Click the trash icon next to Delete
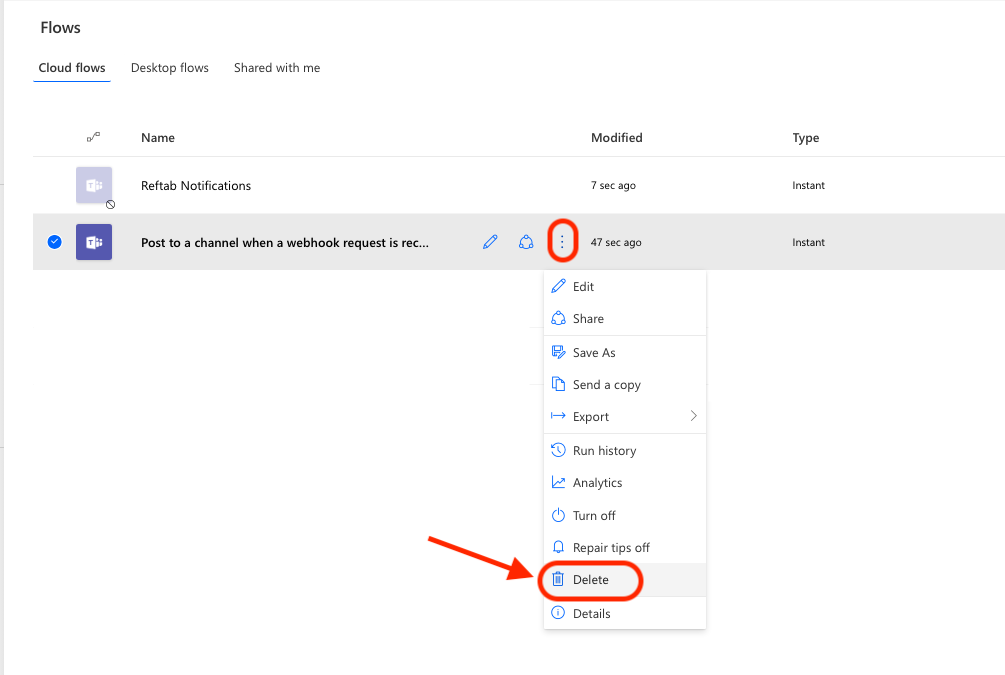Image resolution: width=1005 pixels, height=675 pixels. [559, 579]
